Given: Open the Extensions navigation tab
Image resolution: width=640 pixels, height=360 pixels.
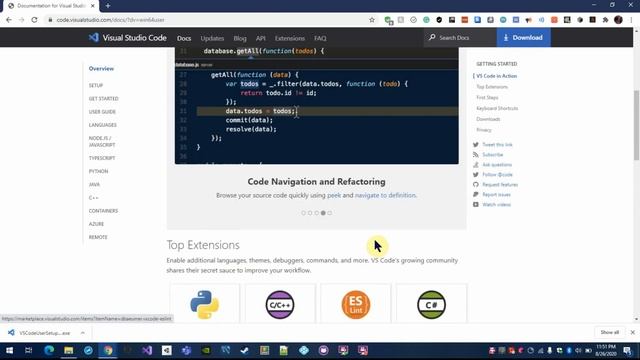Looking at the screenshot, I should (289, 38).
